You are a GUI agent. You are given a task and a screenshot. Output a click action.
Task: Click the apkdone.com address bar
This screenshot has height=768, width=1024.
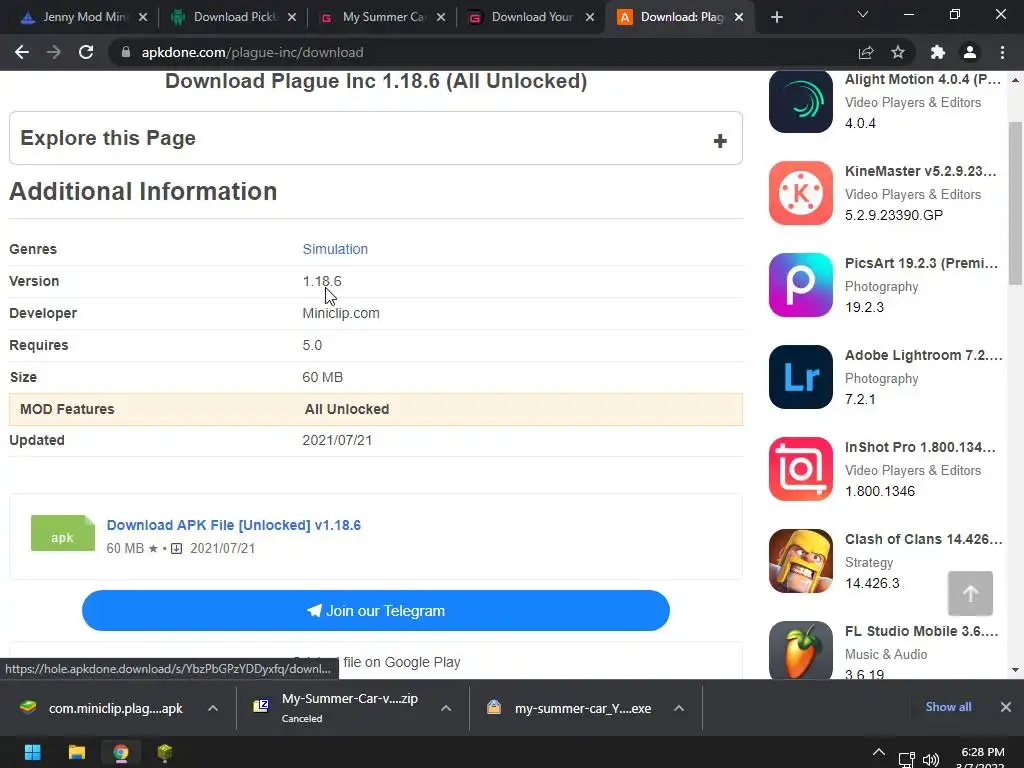coord(483,52)
